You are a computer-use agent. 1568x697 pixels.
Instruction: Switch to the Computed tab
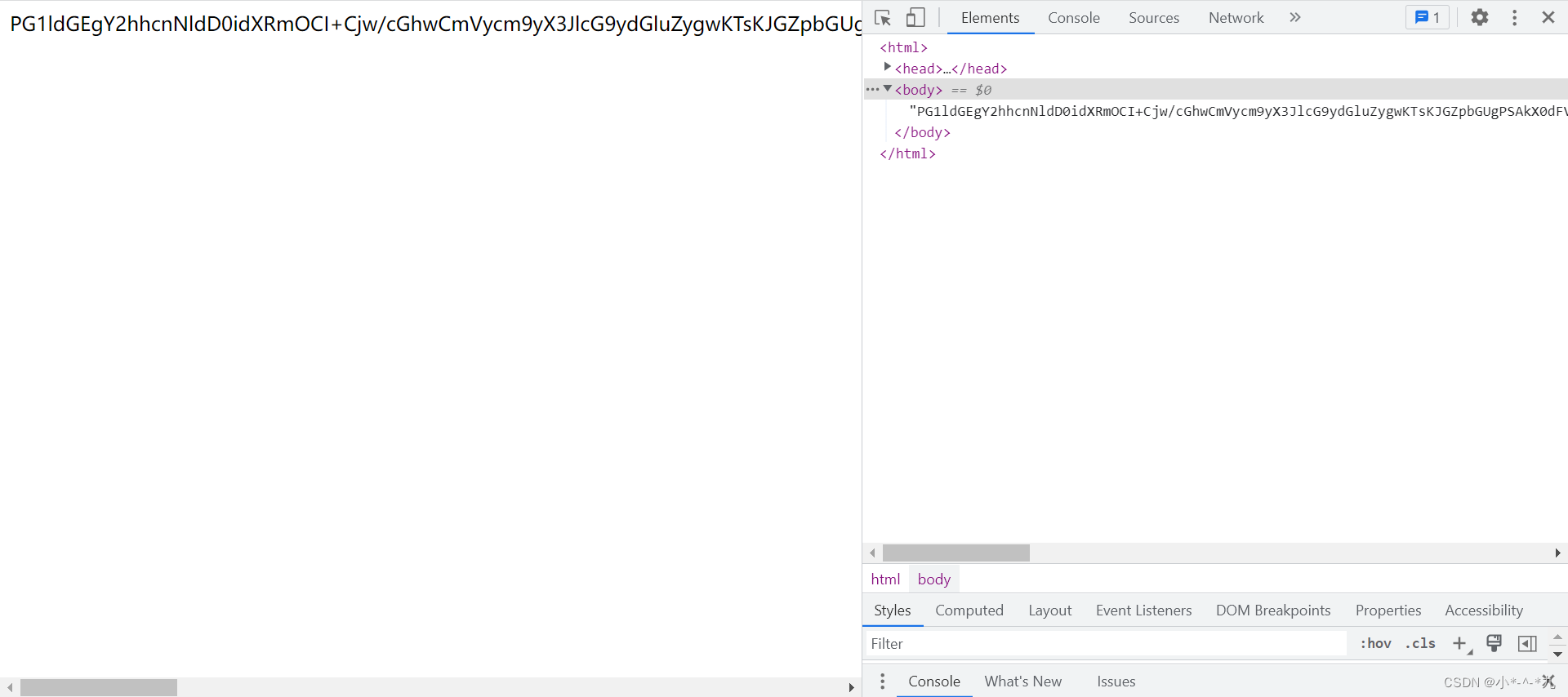tap(969, 610)
